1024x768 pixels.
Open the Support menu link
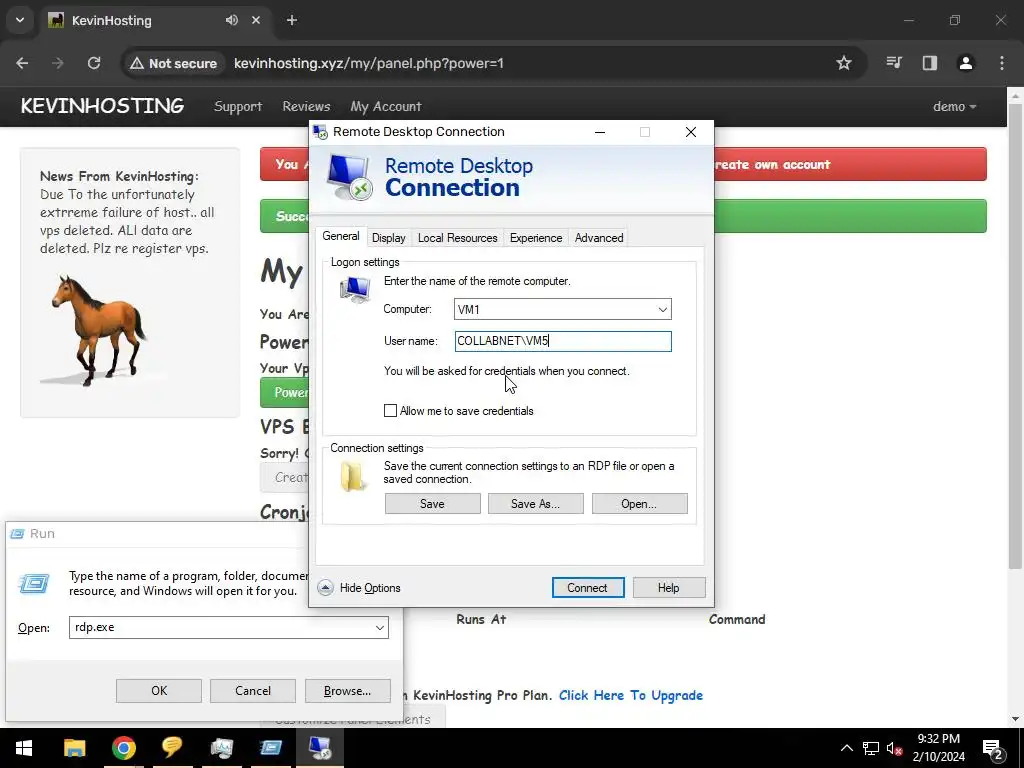238,106
